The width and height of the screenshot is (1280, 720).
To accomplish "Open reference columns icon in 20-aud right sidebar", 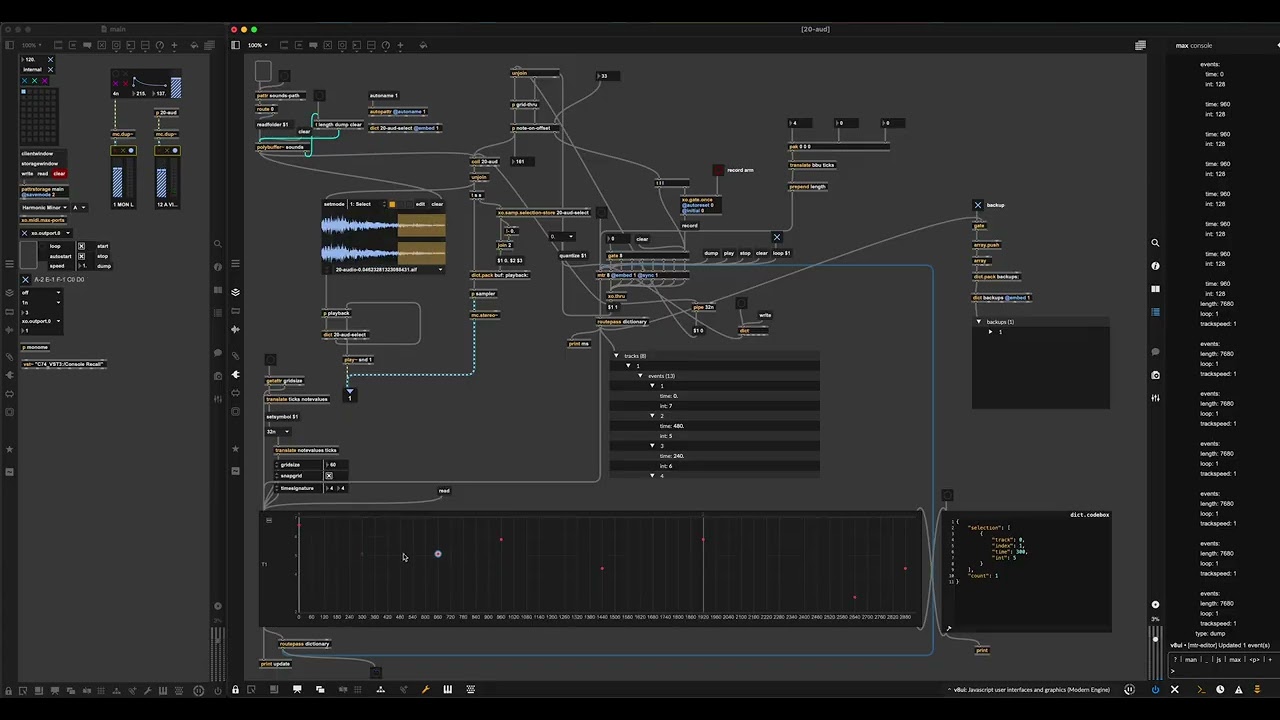I will [x=1156, y=289].
